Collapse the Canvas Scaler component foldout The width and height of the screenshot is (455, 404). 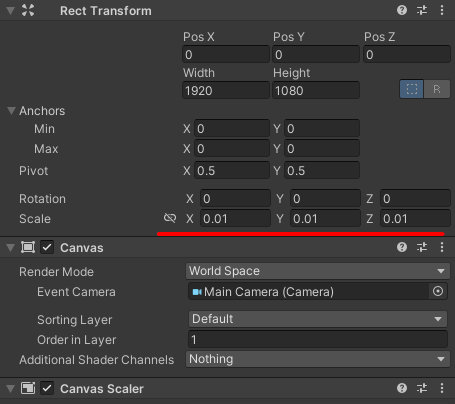coord(11,389)
